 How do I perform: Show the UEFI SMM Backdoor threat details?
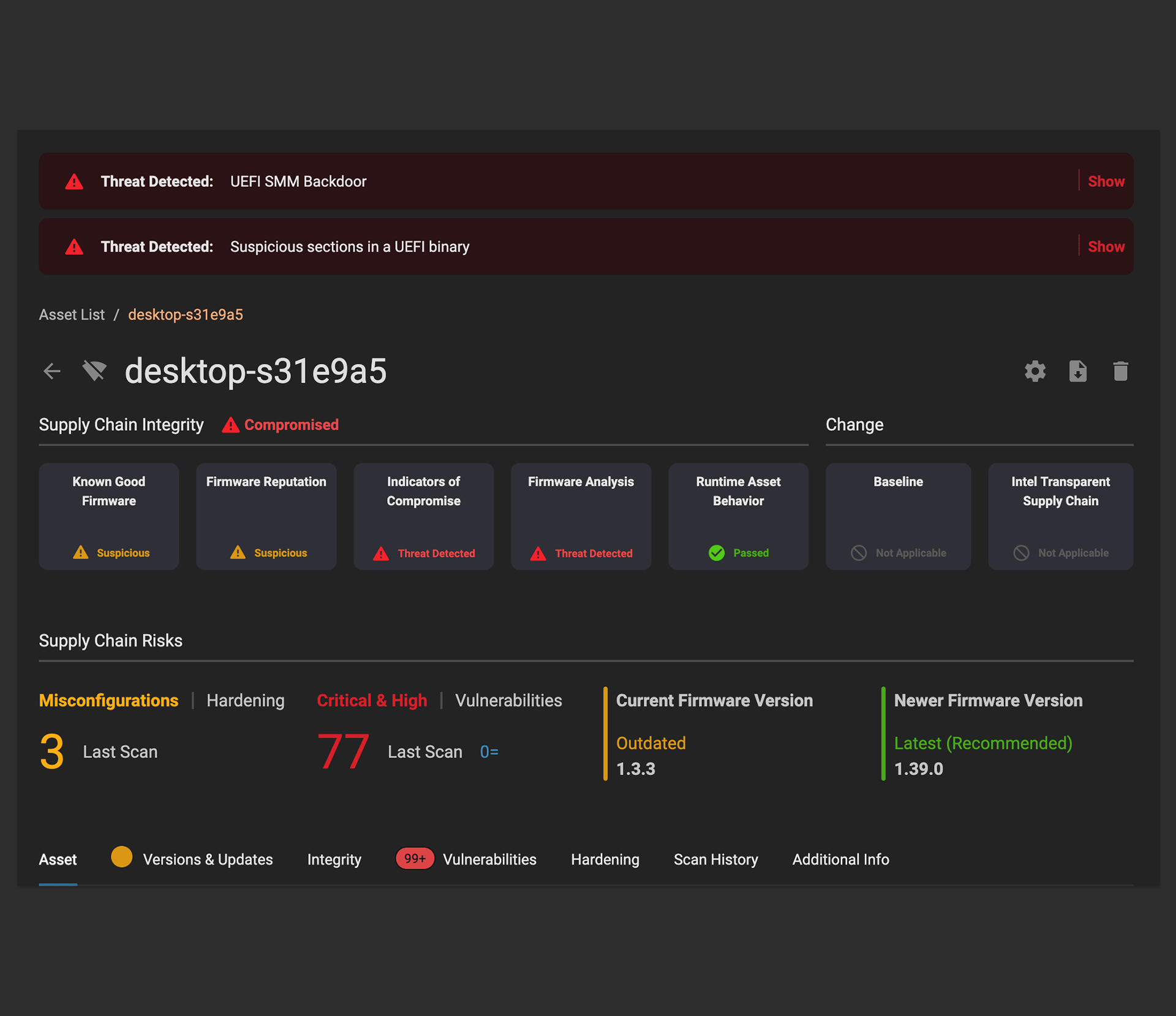coord(1106,181)
